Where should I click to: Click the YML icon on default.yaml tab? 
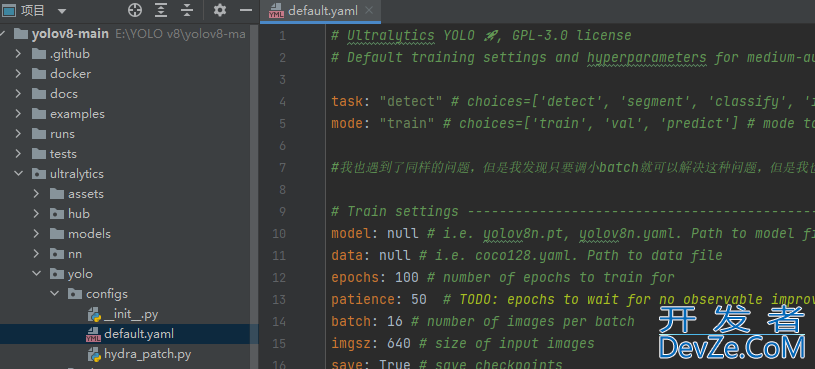click(276, 11)
